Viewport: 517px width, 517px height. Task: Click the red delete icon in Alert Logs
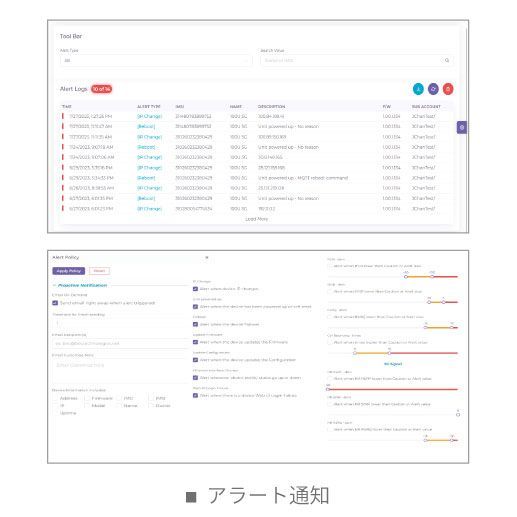click(x=448, y=89)
